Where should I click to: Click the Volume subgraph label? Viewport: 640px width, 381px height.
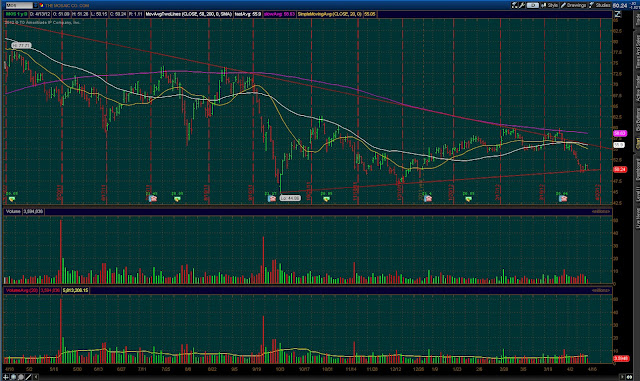tap(13, 212)
